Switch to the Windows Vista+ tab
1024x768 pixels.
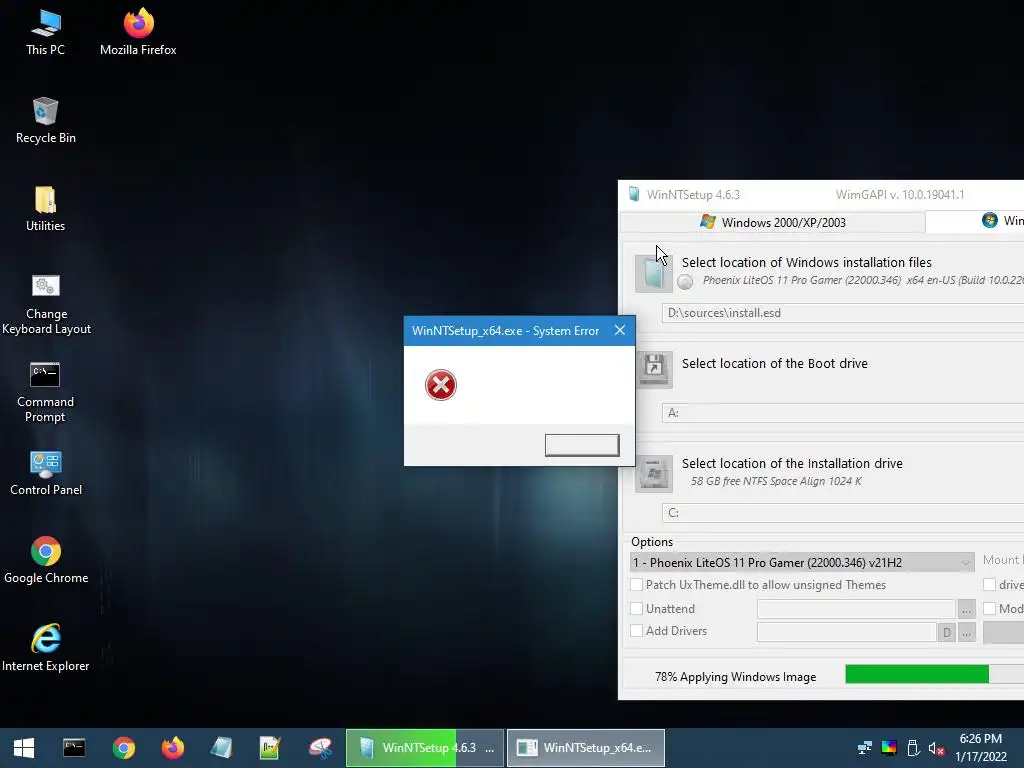(975, 221)
